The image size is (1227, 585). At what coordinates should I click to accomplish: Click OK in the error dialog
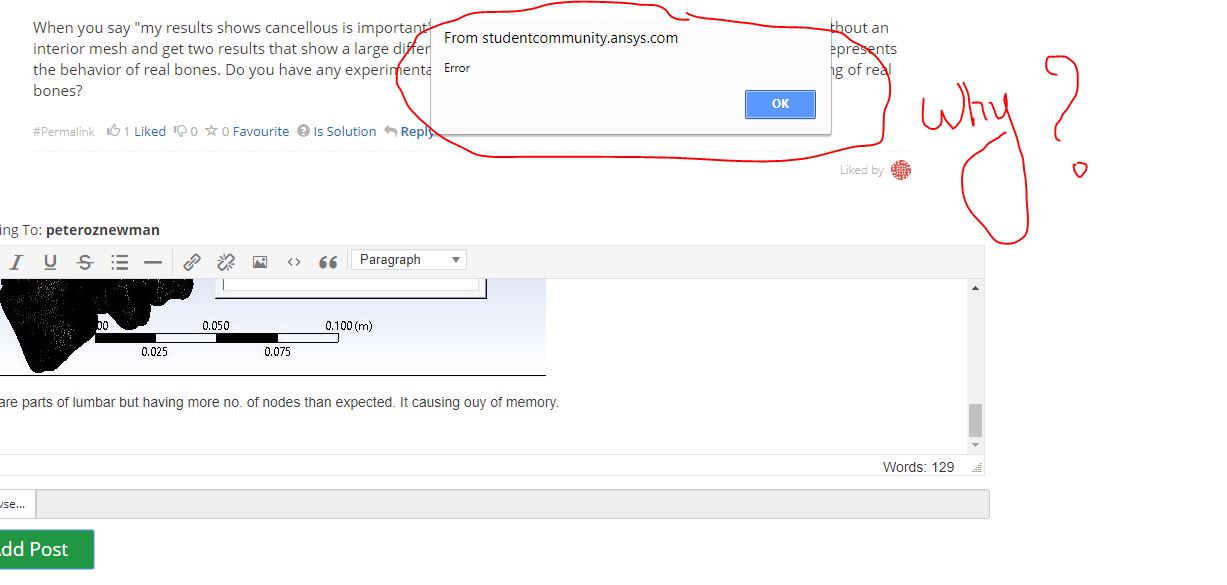point(780,104)
